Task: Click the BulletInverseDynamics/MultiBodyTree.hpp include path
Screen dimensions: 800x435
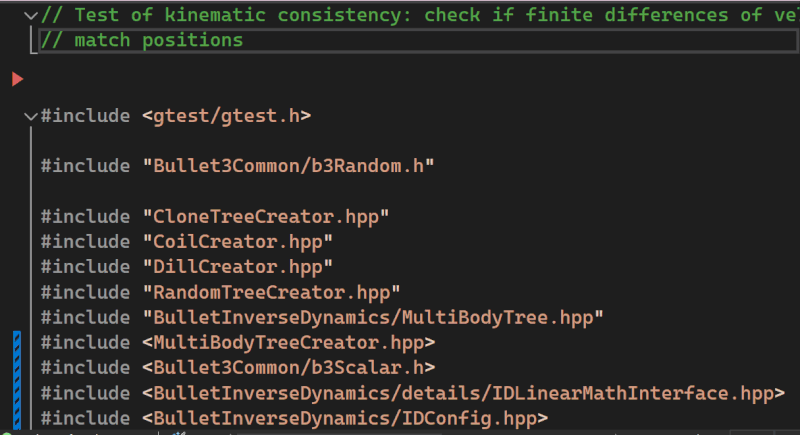Action: point(373,317)
